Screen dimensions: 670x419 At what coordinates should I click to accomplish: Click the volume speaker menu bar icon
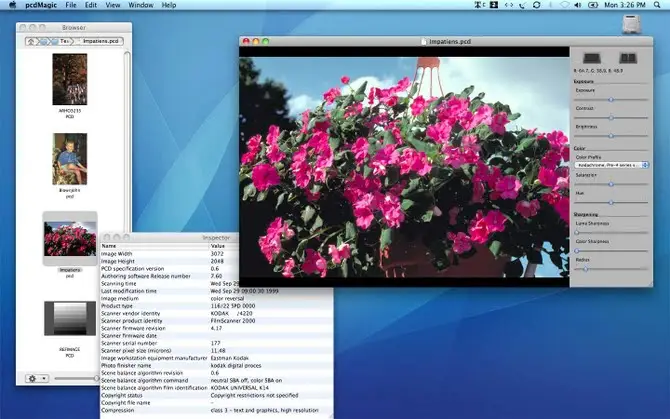click(x=578, y=5)
